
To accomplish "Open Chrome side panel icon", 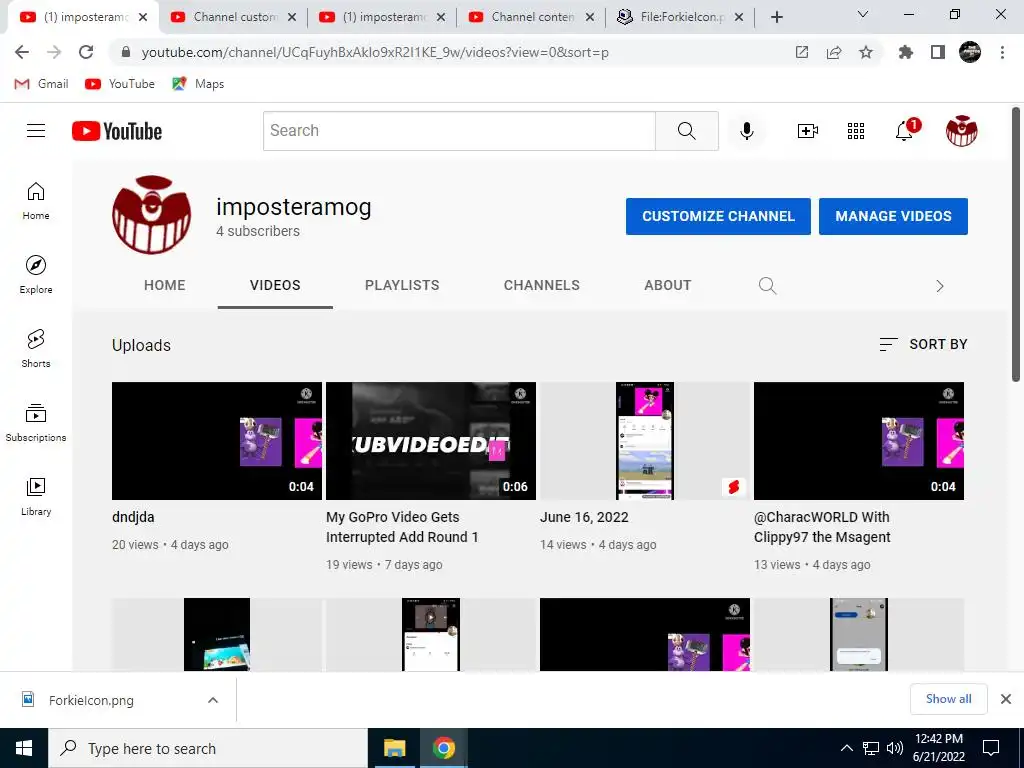I will pyautogui.click(x=938, y=52).
